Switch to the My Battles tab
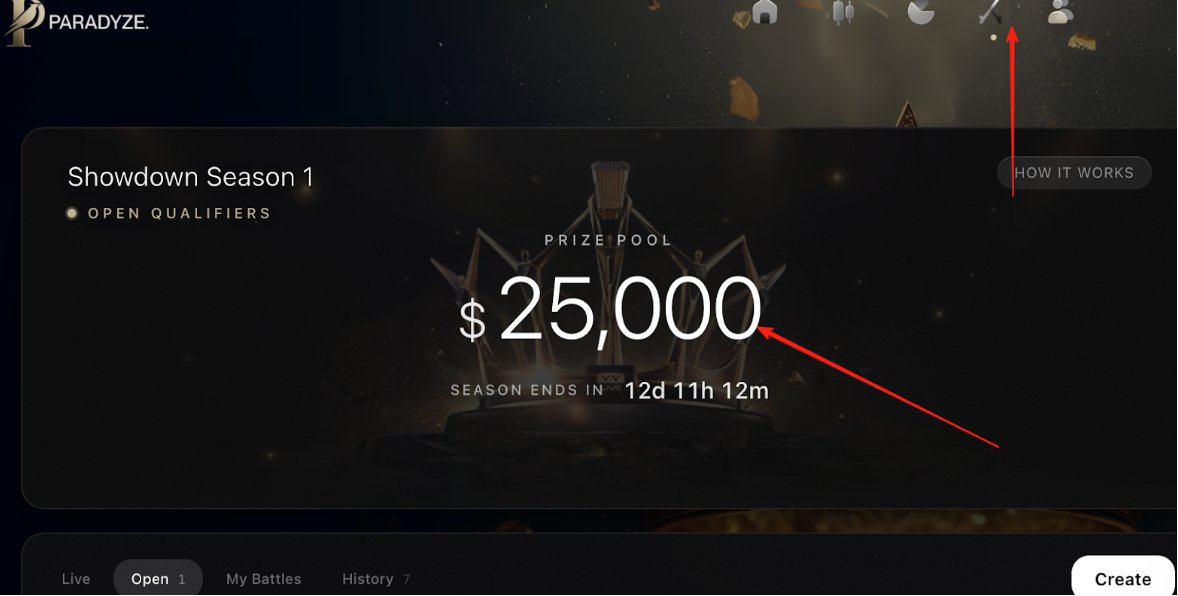 264,579
